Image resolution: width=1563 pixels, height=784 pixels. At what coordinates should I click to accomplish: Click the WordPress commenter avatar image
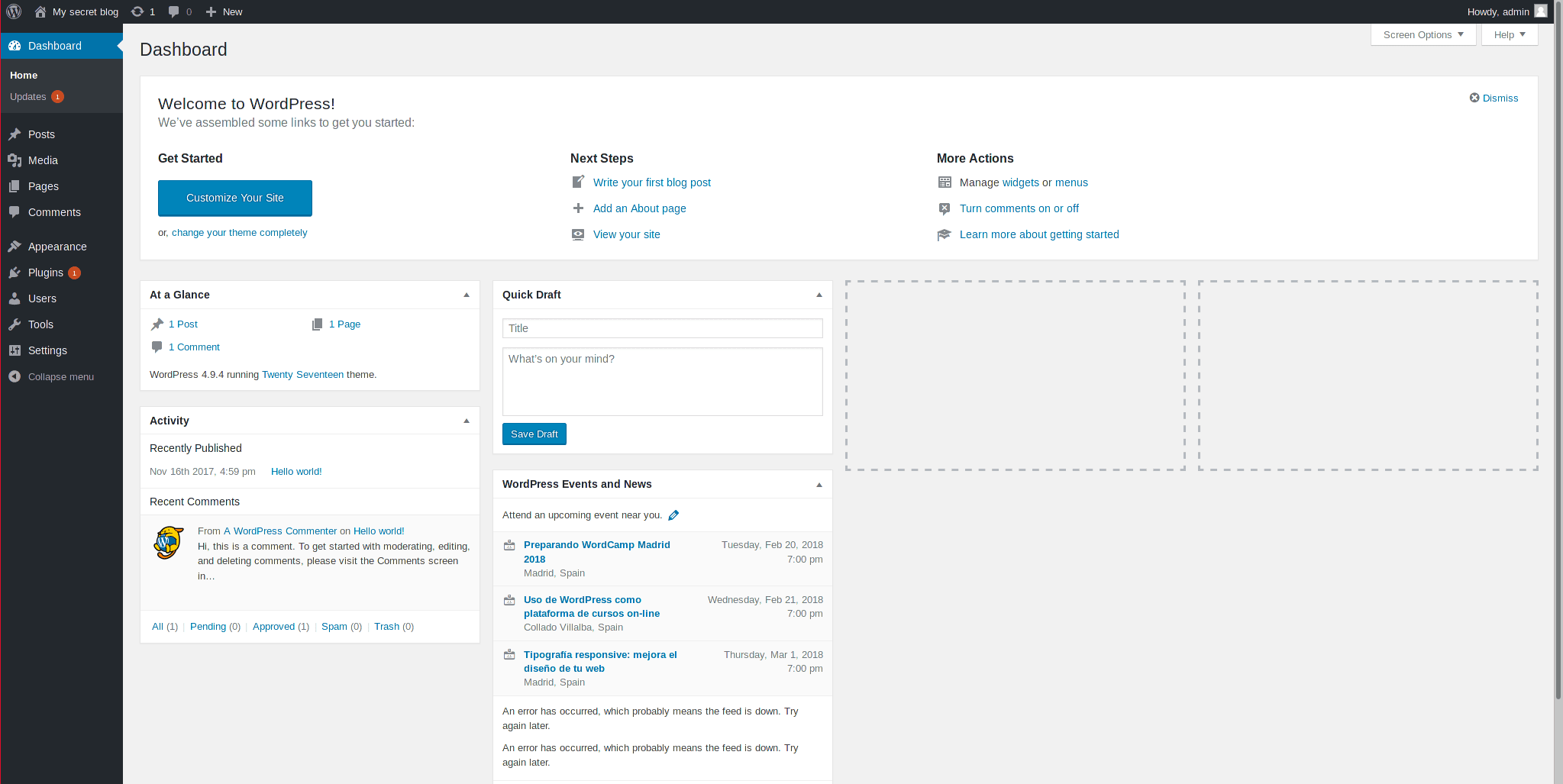tap(169, 543)
